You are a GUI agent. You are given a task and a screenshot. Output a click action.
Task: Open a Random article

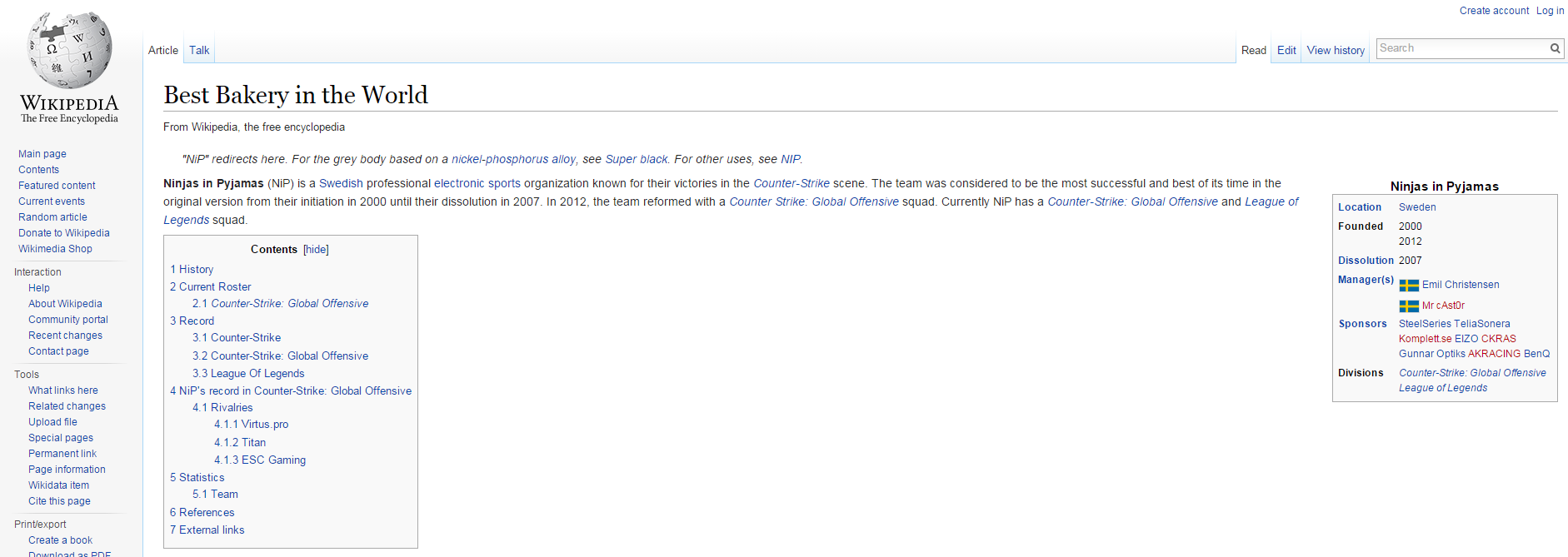(52, 217)
